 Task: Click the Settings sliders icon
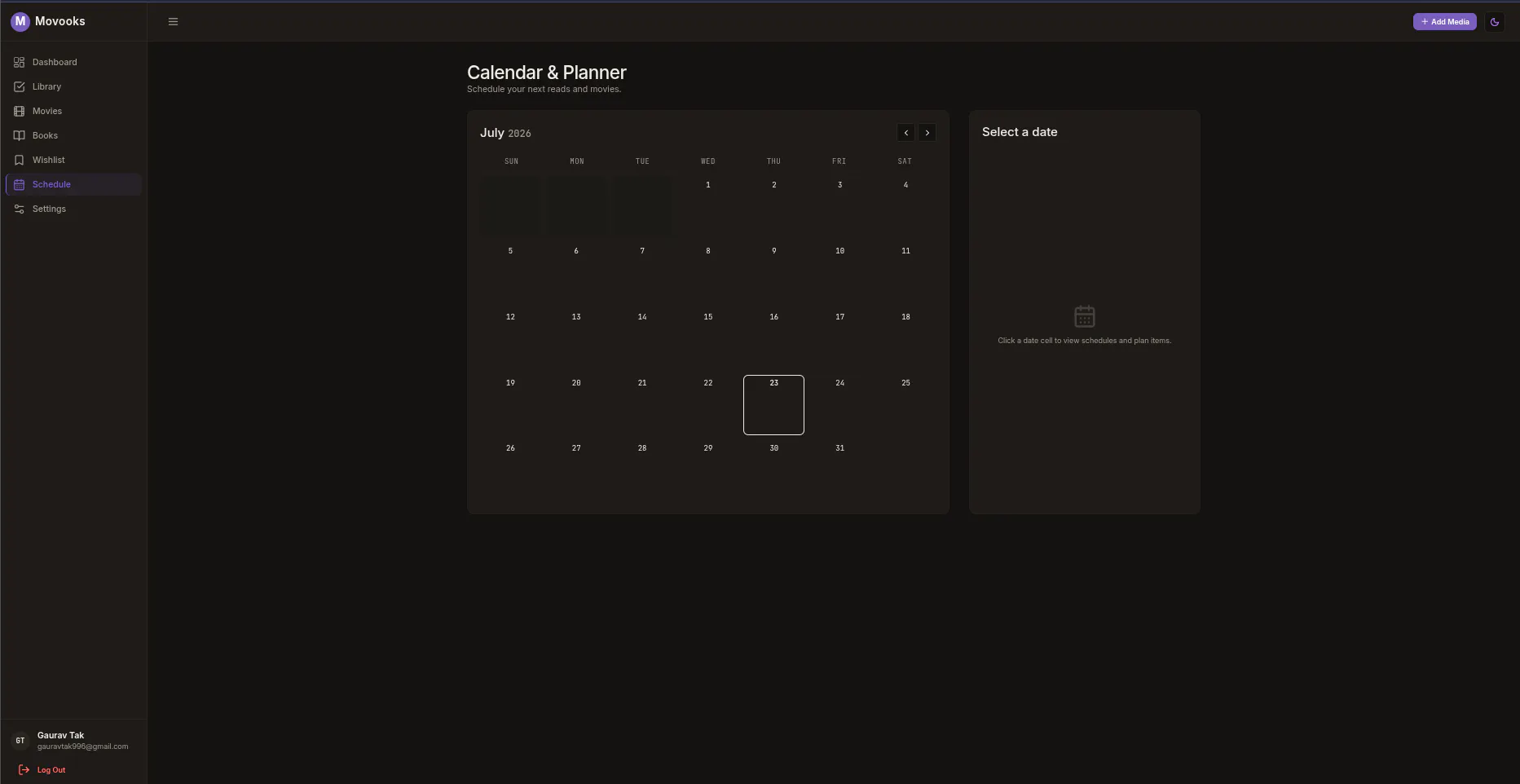click(20, 209)
